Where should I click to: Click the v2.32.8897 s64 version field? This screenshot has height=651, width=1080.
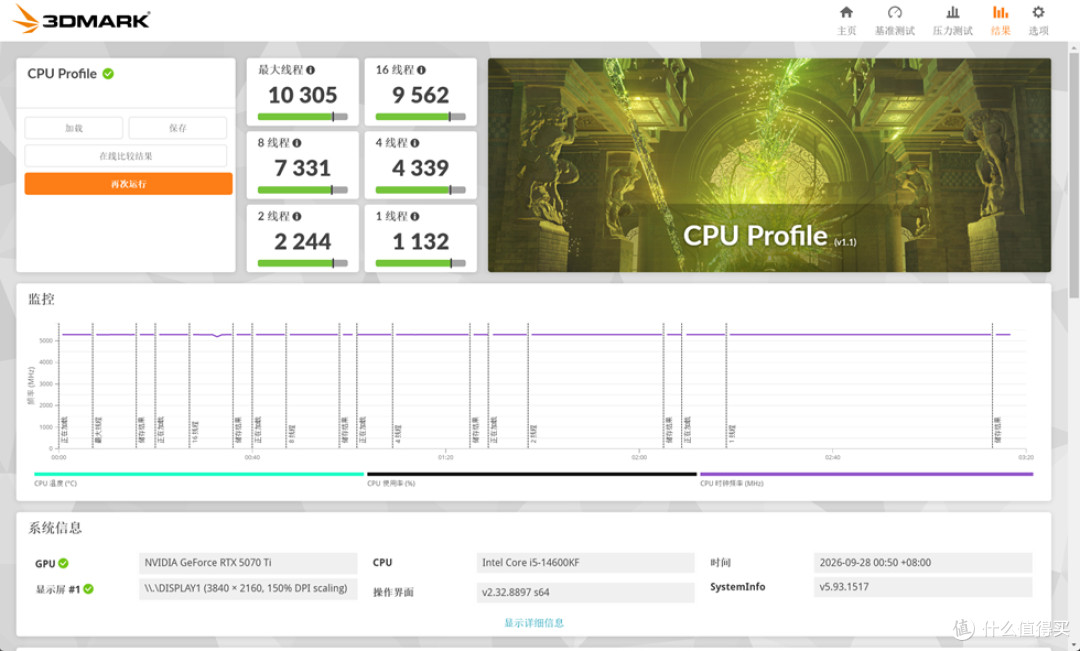click(585, 592)
